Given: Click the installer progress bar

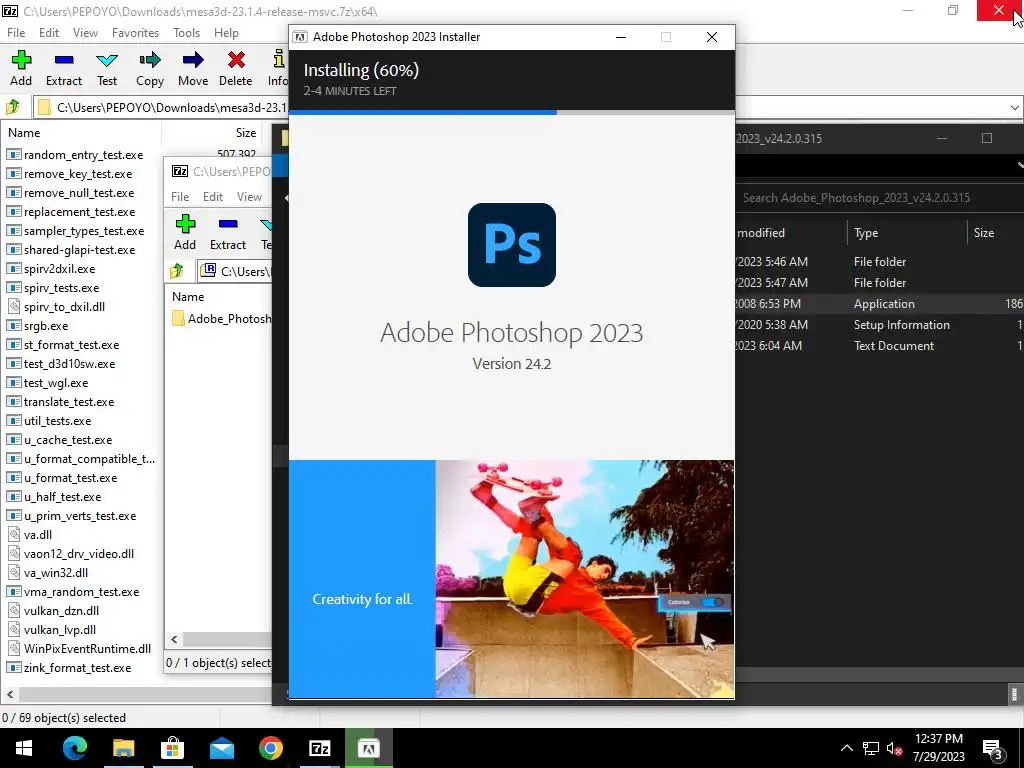Looking at the screenshot, I should point(511,112).
